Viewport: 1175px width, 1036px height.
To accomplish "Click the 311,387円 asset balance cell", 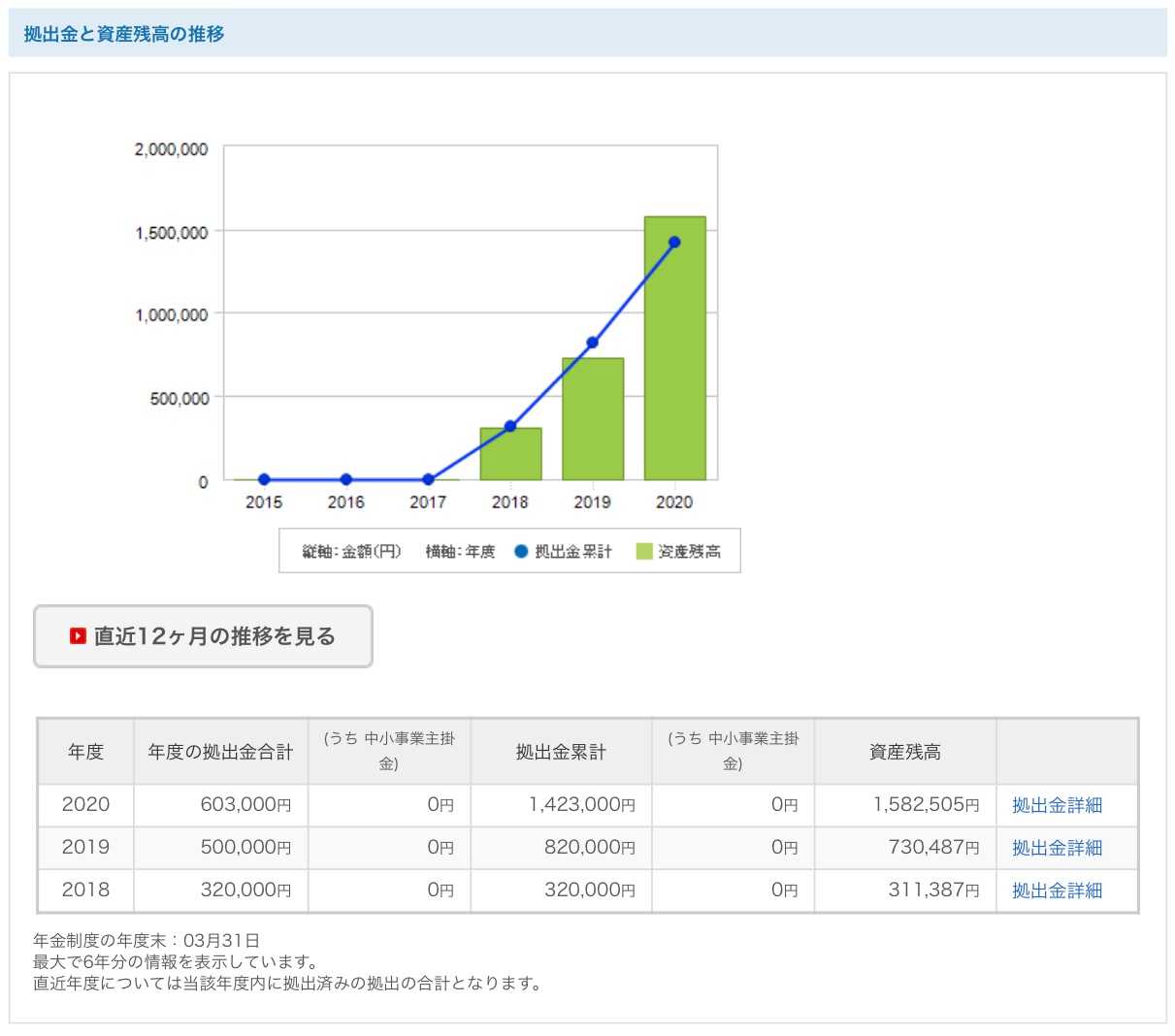I will pyautogui.click(x=905, y=890).
